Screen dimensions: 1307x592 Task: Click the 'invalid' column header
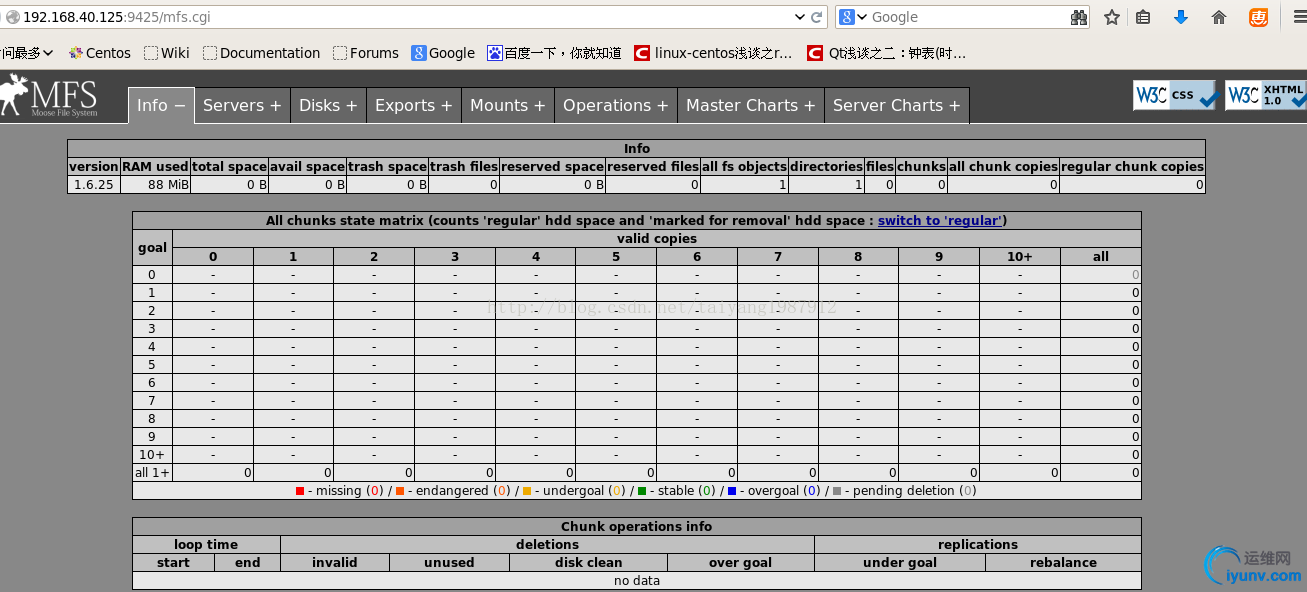[x=335, y=563]
